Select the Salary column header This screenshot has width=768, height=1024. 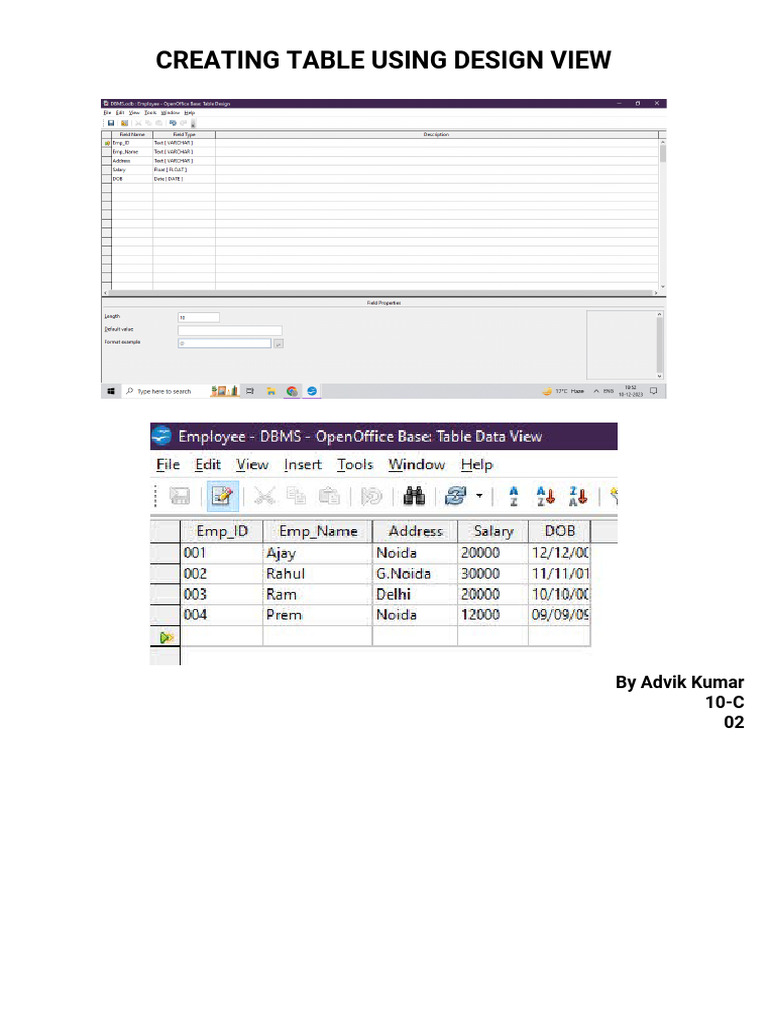[x=493, y=532]
